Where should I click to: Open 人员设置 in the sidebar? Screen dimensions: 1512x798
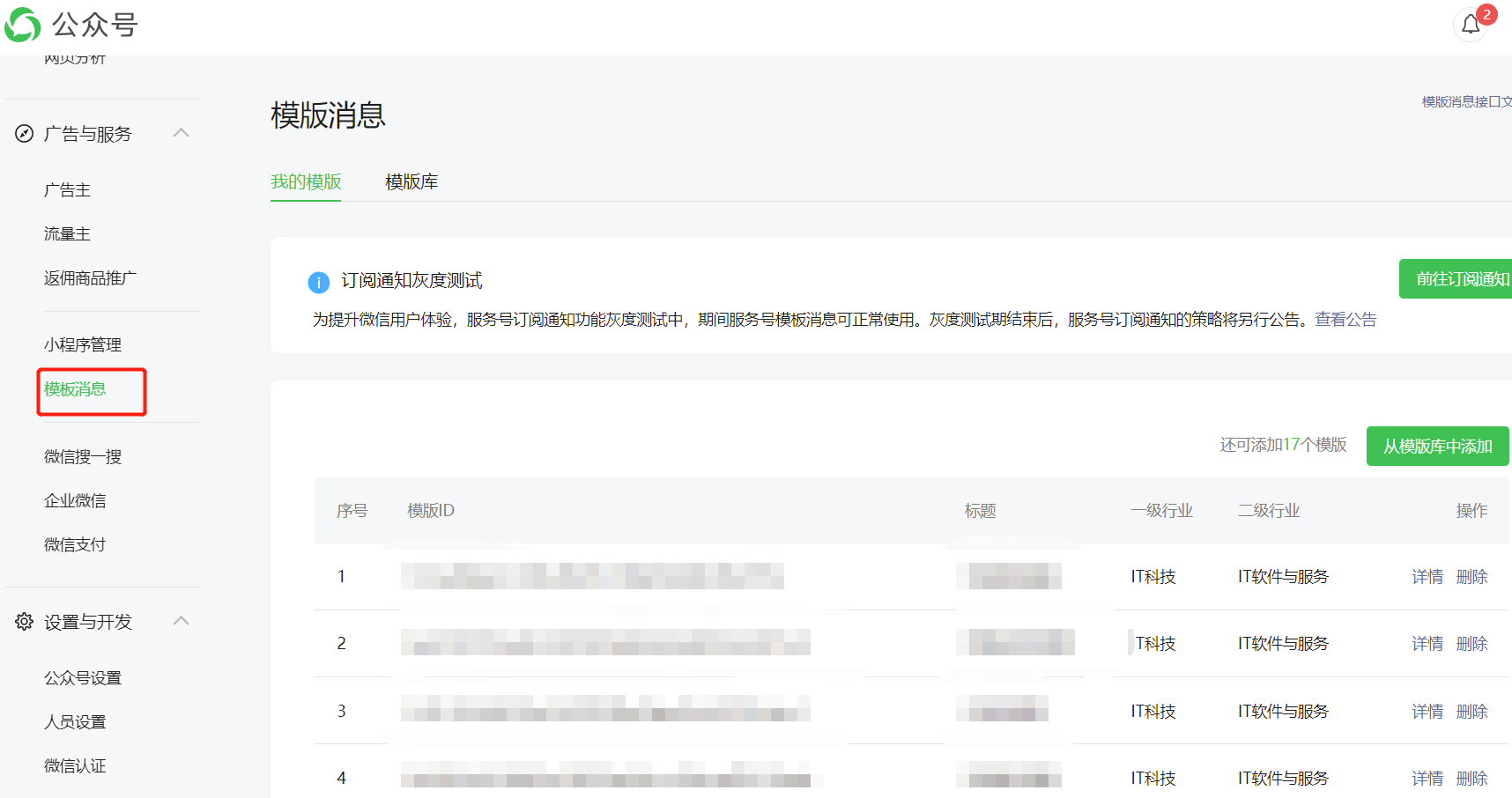click(x=75, y=721)
